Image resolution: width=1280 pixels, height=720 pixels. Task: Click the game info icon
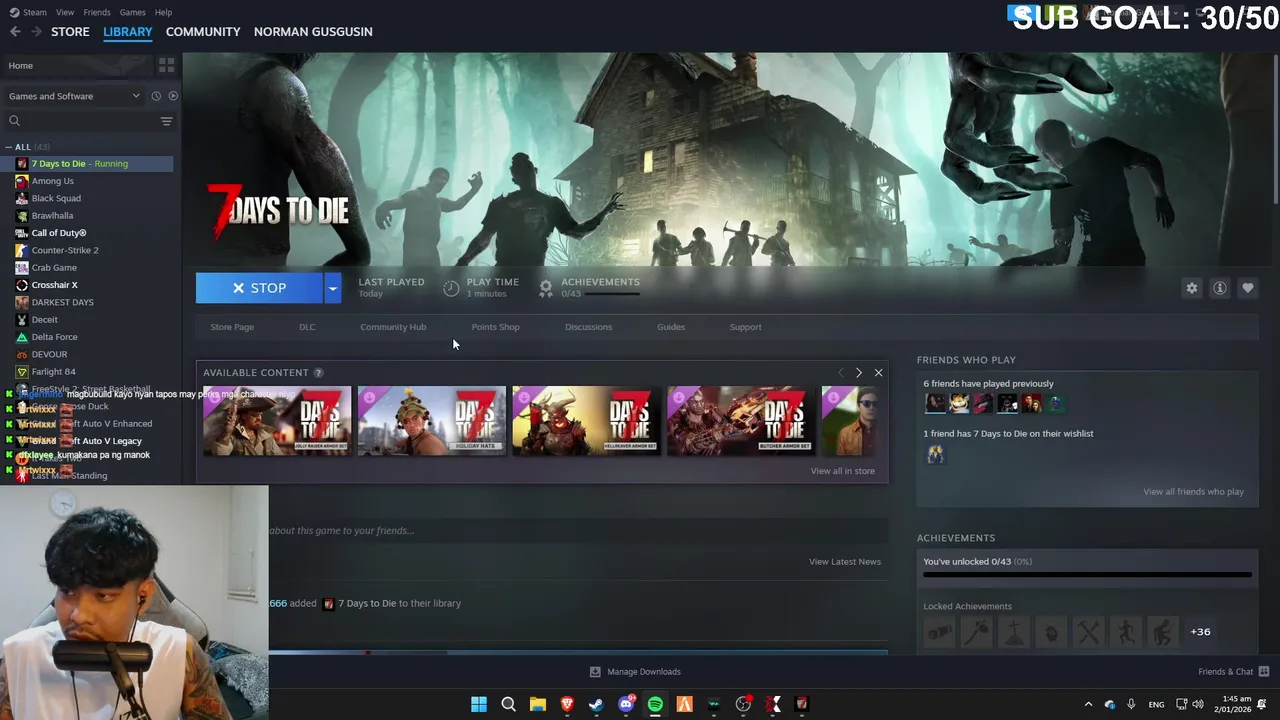pos(1220,288)
